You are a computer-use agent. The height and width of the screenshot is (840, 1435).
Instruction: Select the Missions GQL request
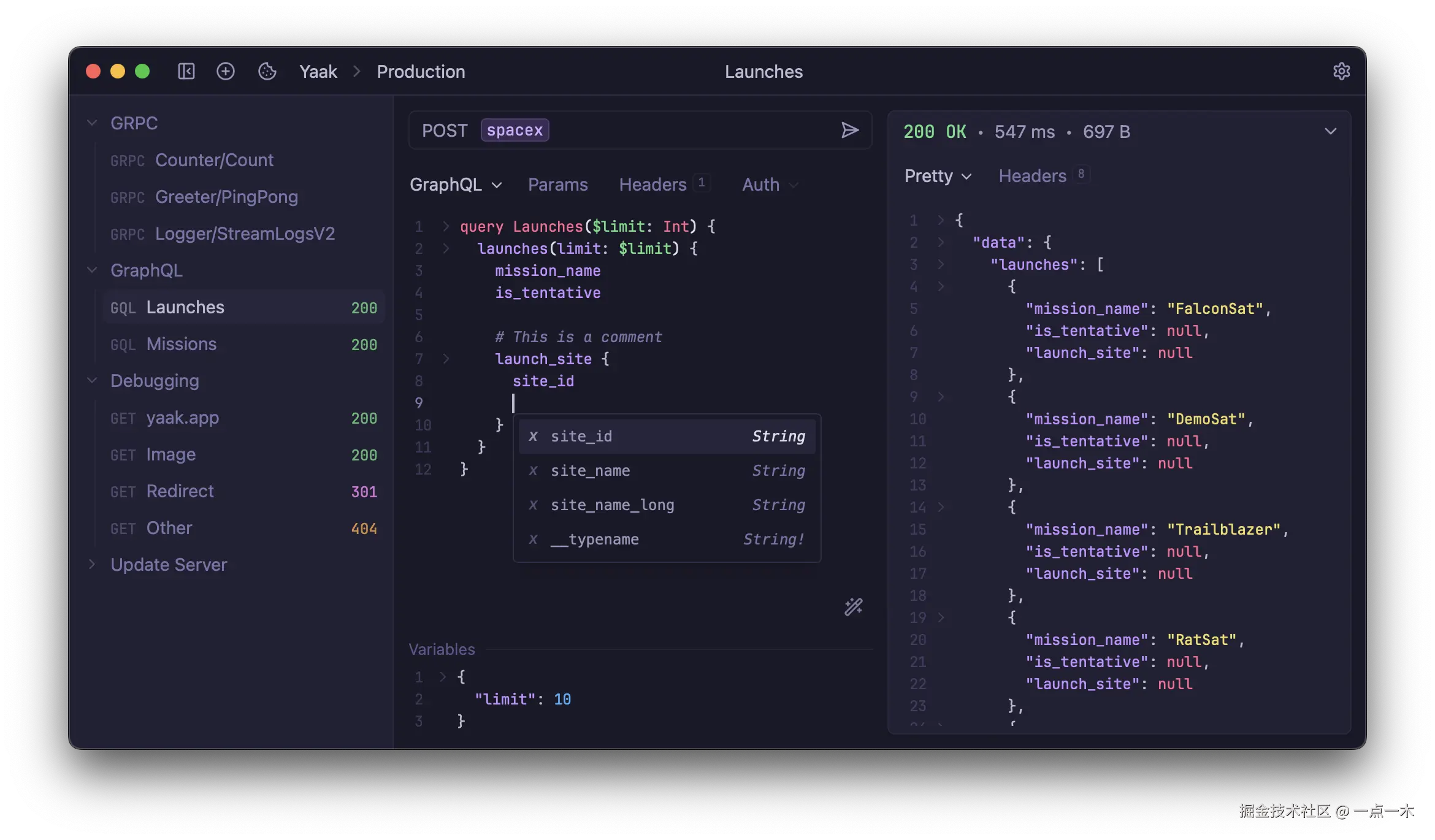point(182,344)
